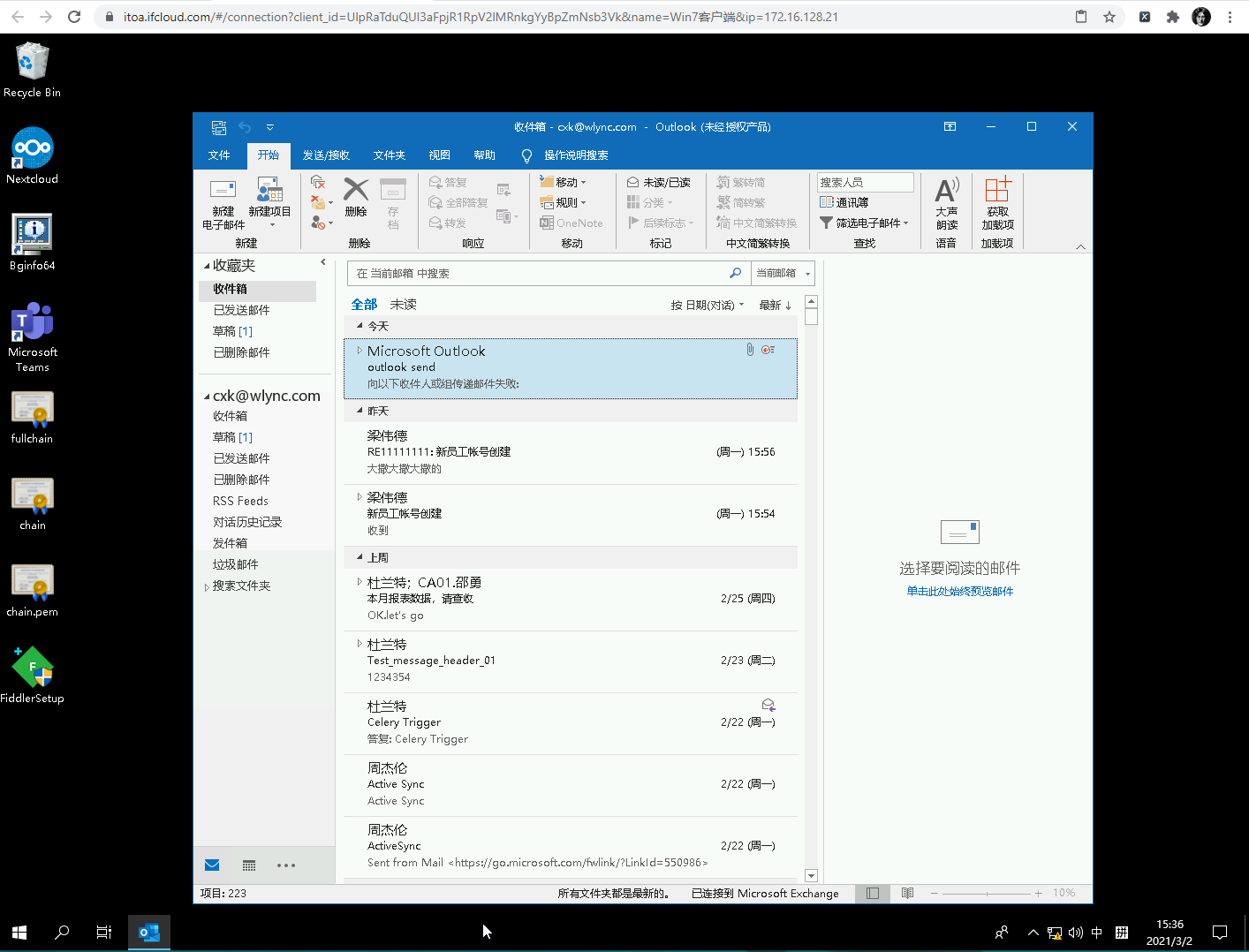Image resolution: width=1249 pixels, height=952 pixels.
Task: Select the 开始 tab
Action: 268,155
